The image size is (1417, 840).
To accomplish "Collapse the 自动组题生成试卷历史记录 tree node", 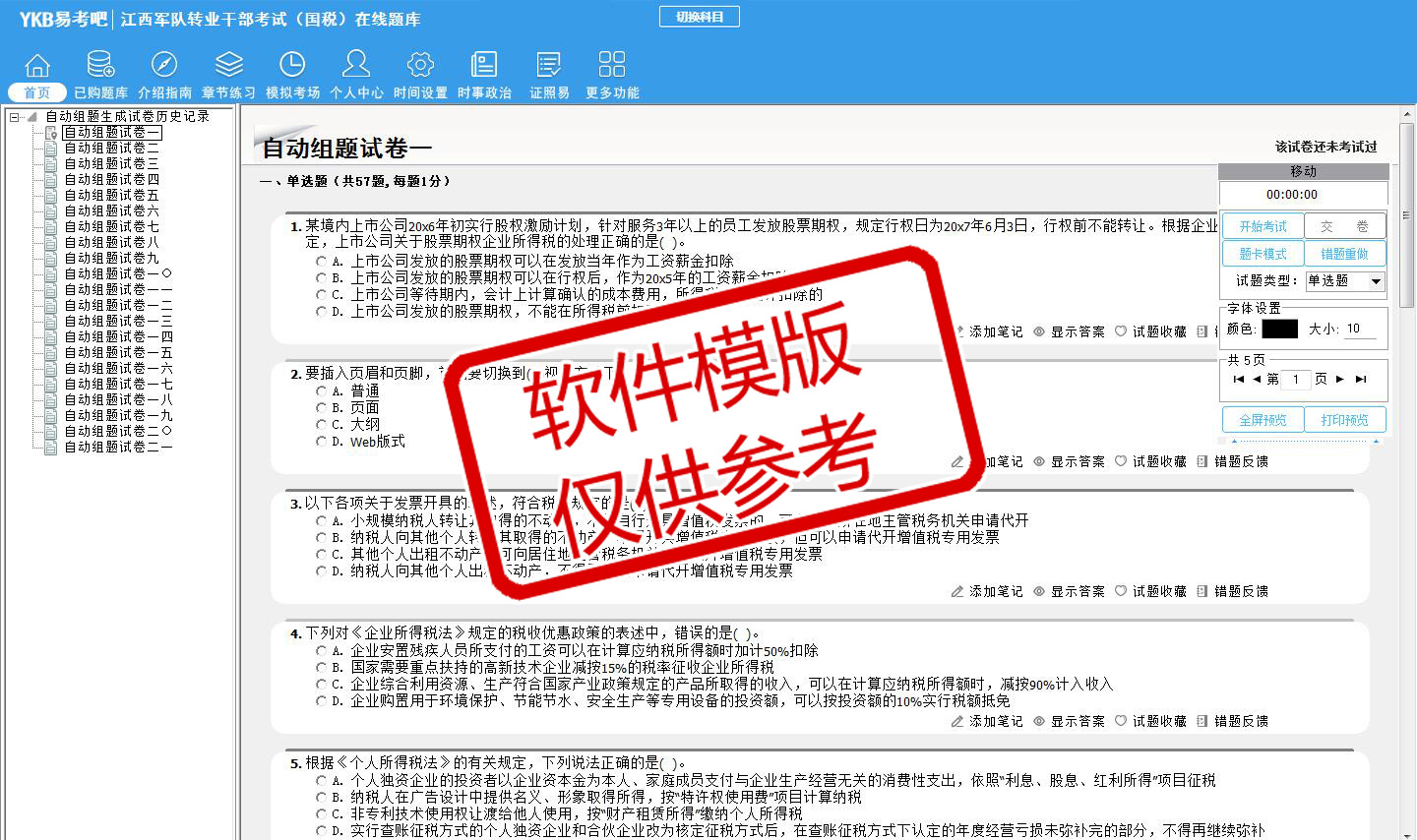I will pos(15,117).
